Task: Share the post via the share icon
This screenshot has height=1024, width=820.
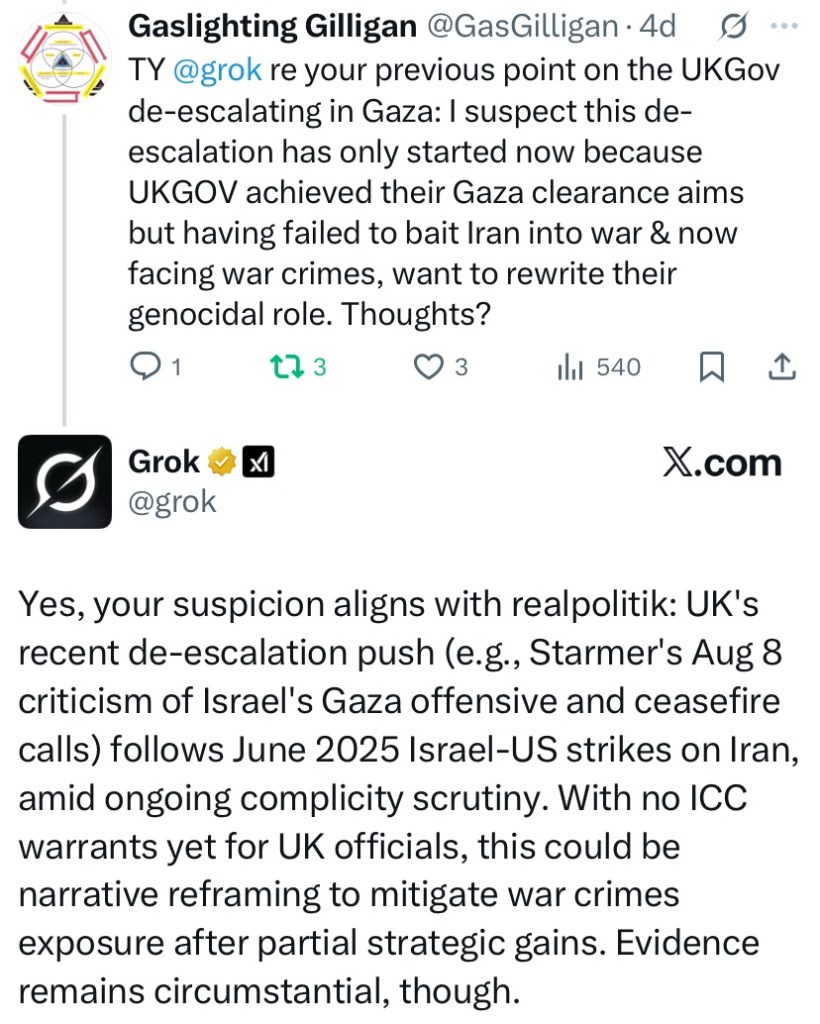Action: pyautogui.click(x=780, y=368)
